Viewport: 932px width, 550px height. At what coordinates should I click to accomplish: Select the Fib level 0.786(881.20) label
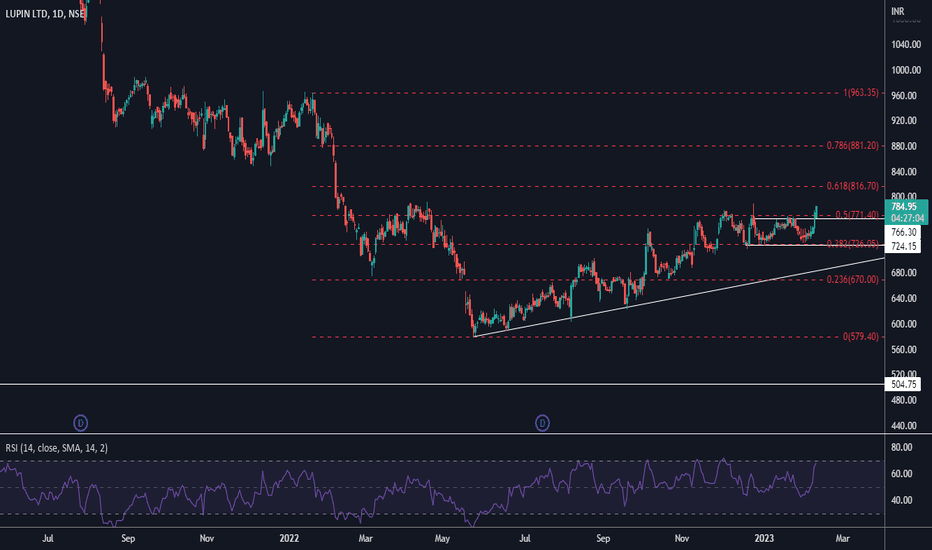click(852, 146)
